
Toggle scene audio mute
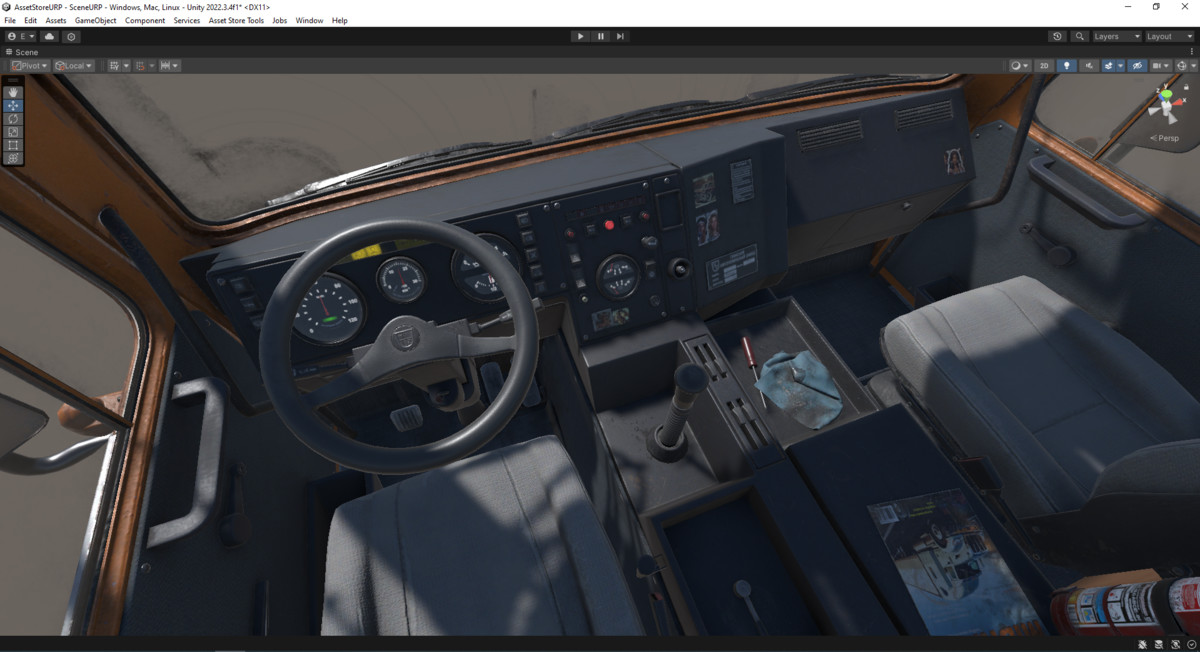click(1089, 66)
